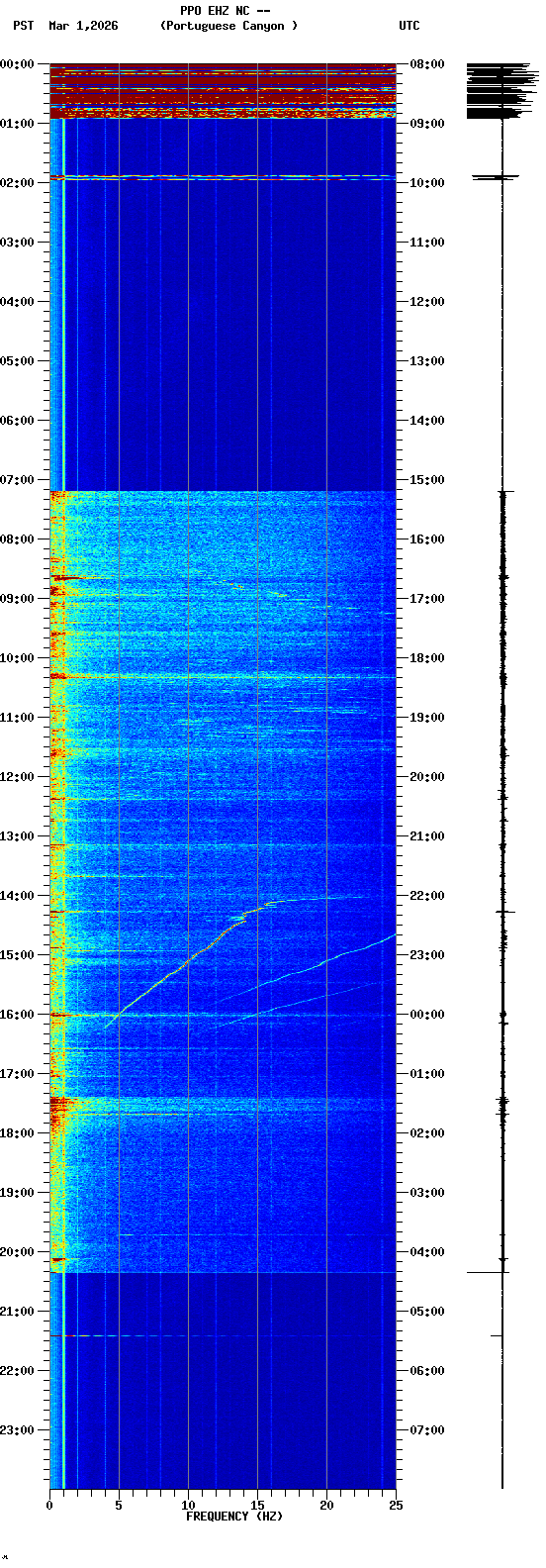Click '23:00' on the PST time axis
The height and width of the screenshot is (1568, 546).
tap(18, 1430)
